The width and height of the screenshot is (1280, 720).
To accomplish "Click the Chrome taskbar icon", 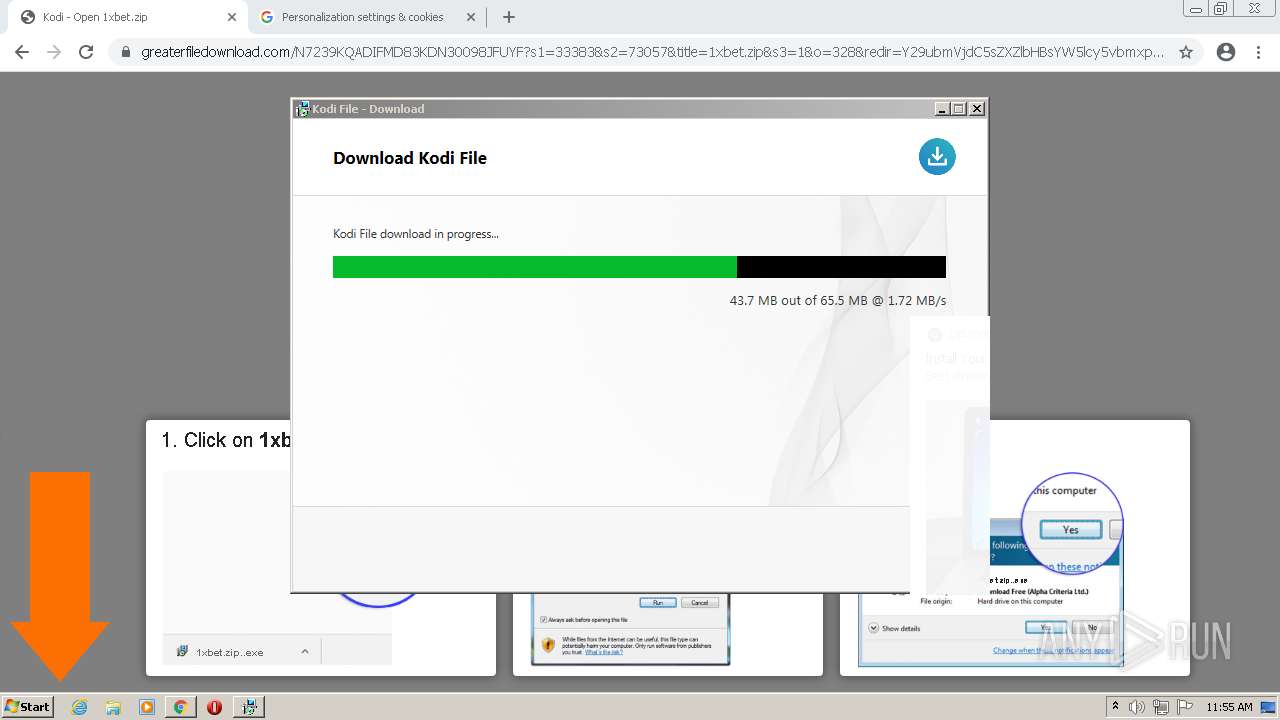I will 180,707.
